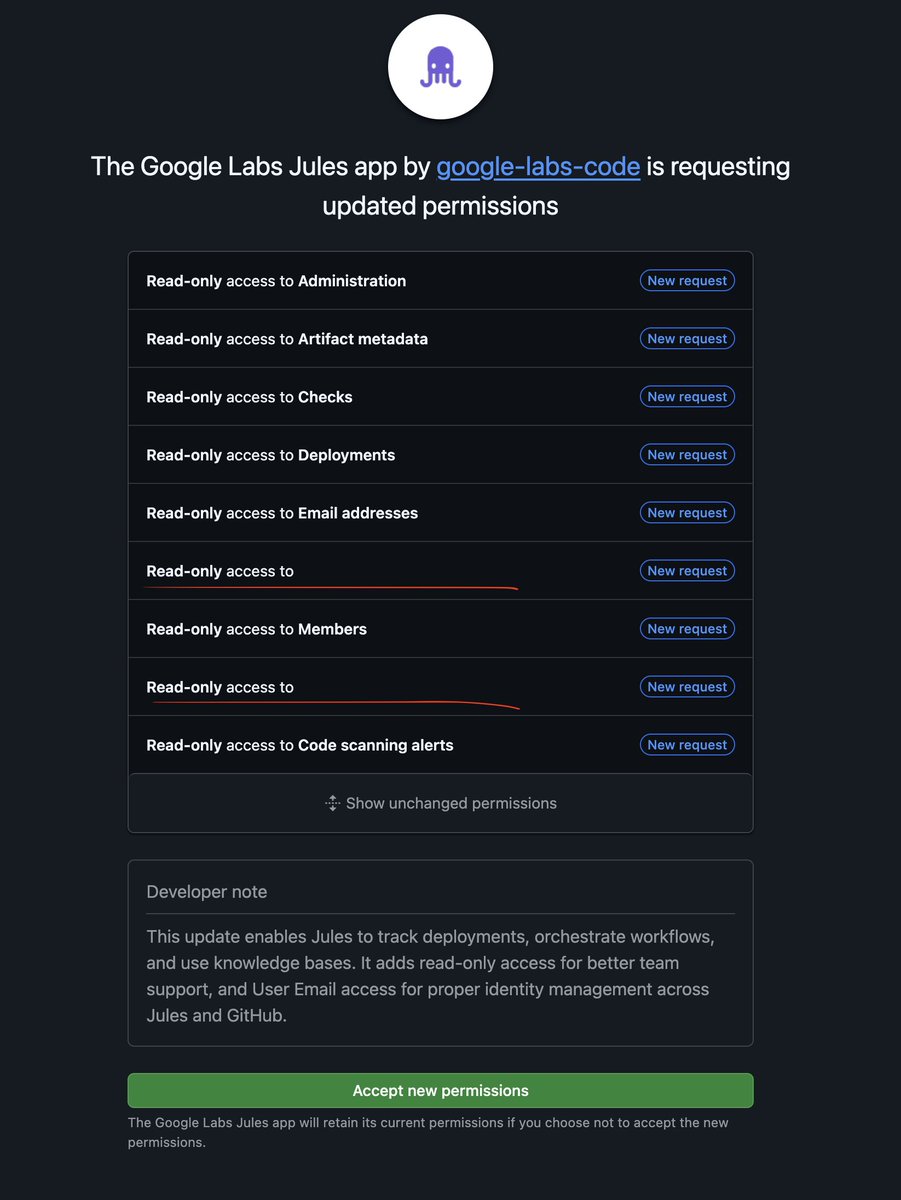Select the Artifact metadata permission text

click(x=287, y=339)
